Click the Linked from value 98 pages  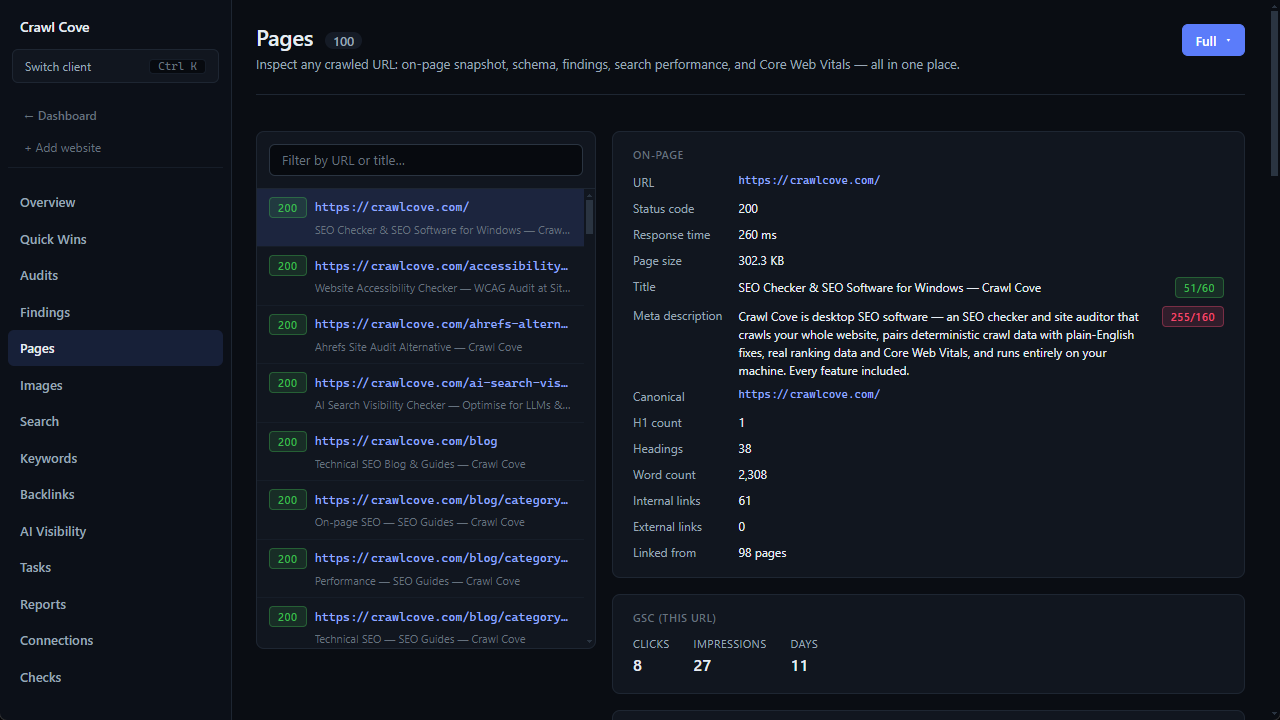point(762,553)
